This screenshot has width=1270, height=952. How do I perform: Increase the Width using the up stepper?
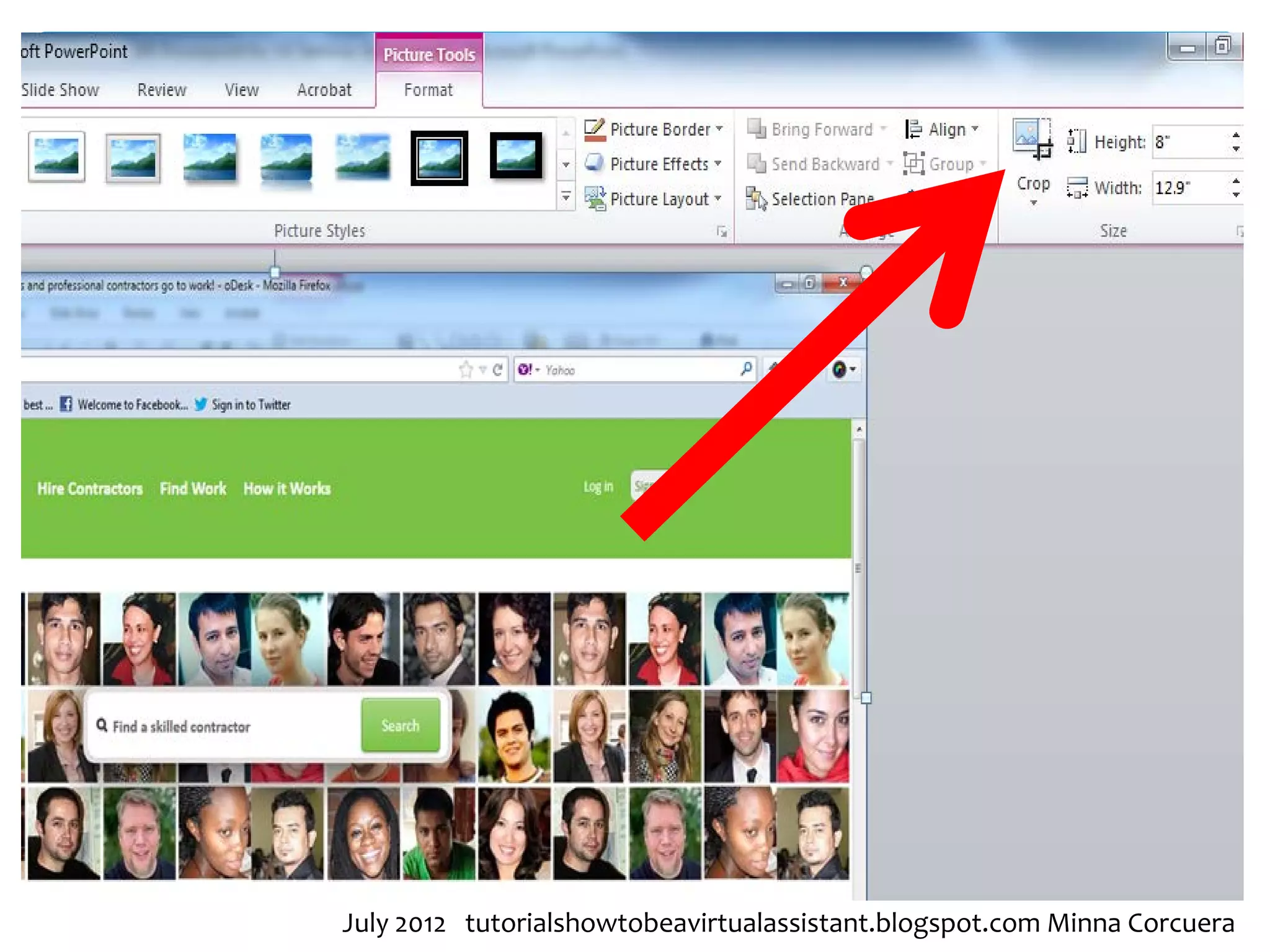click(x=1236, y=182)
